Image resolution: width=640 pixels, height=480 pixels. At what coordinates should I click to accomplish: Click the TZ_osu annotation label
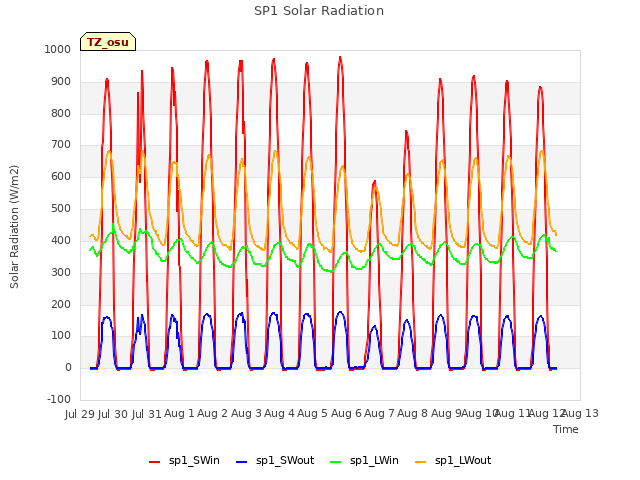[108, 42]
